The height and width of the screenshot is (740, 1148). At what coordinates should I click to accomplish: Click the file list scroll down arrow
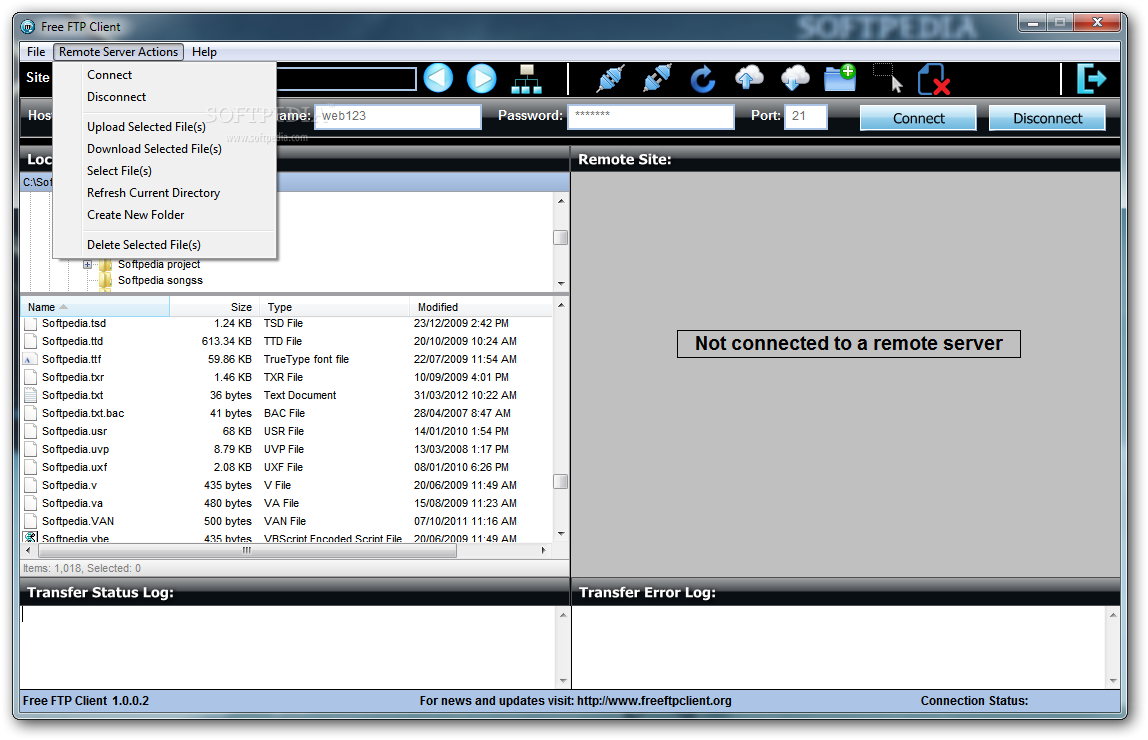(x=561, y=534)
